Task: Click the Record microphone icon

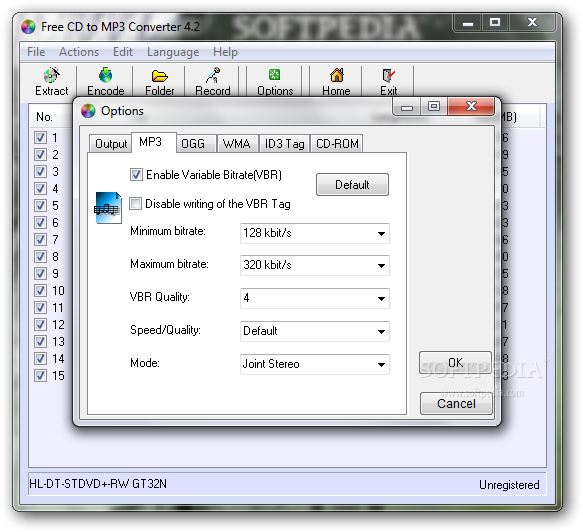Action: pyautogui.click(x=213, y=75)
